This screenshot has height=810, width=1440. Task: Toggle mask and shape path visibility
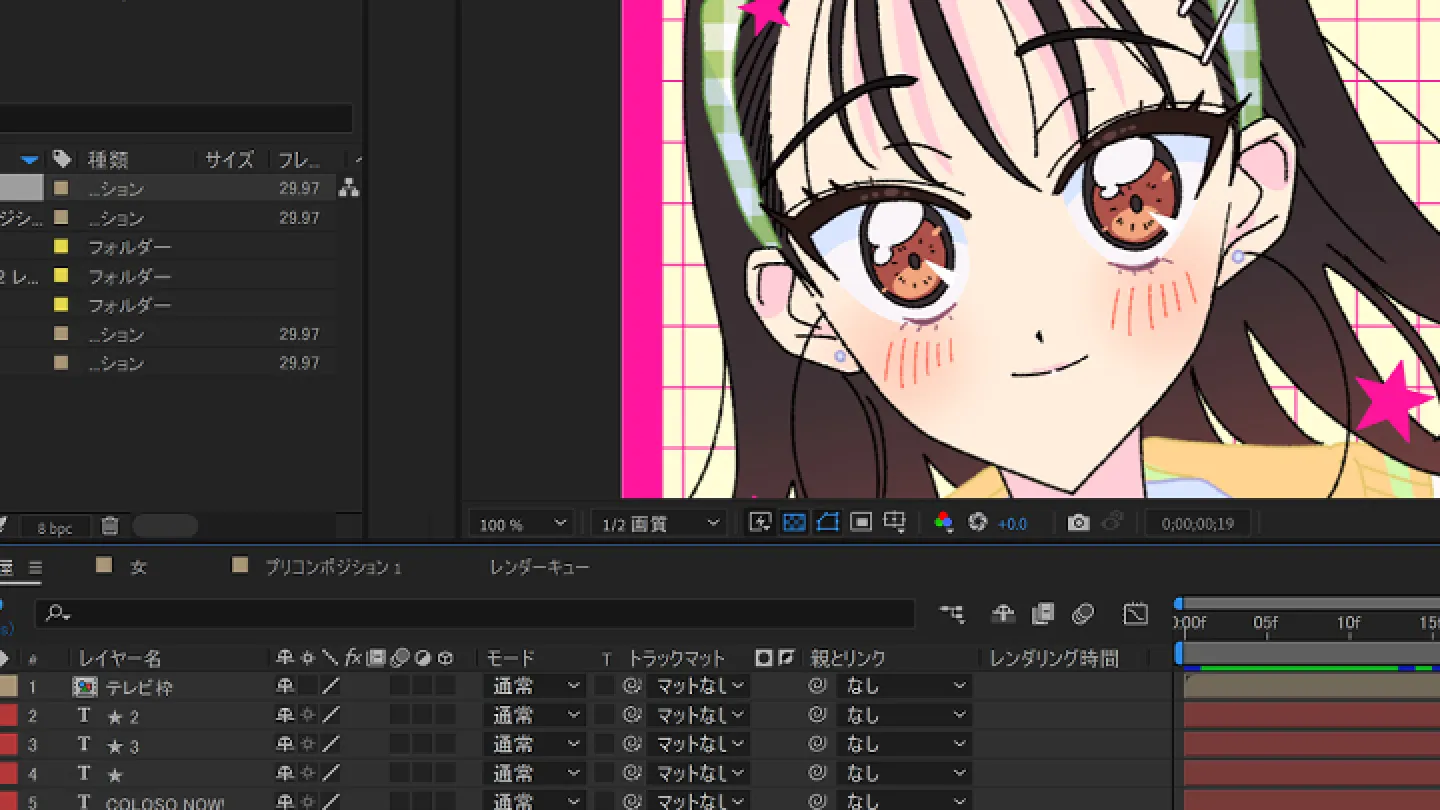[x=827, y=522]
